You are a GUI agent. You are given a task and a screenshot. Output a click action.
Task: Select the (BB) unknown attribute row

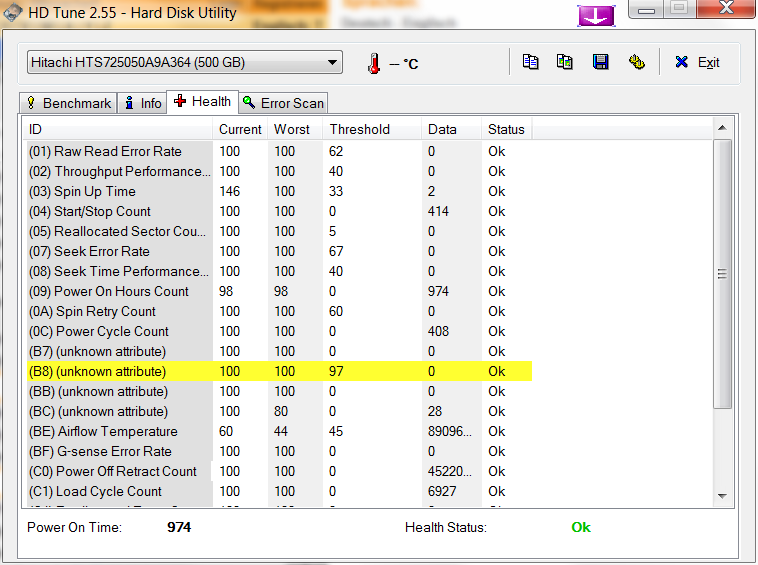tap(279, 391)
